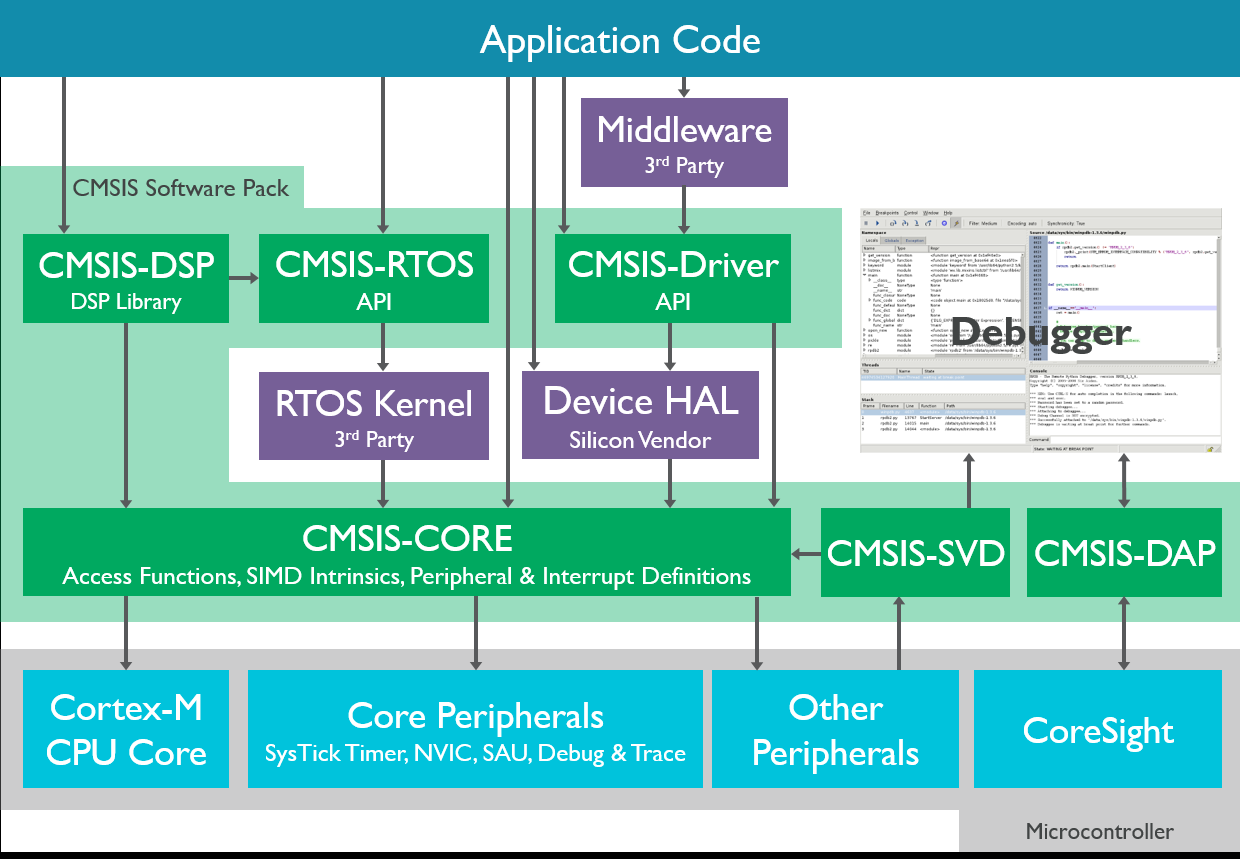Select the Core Peripherals block
Screen dimensions: 1240x859
click(475, 729)
